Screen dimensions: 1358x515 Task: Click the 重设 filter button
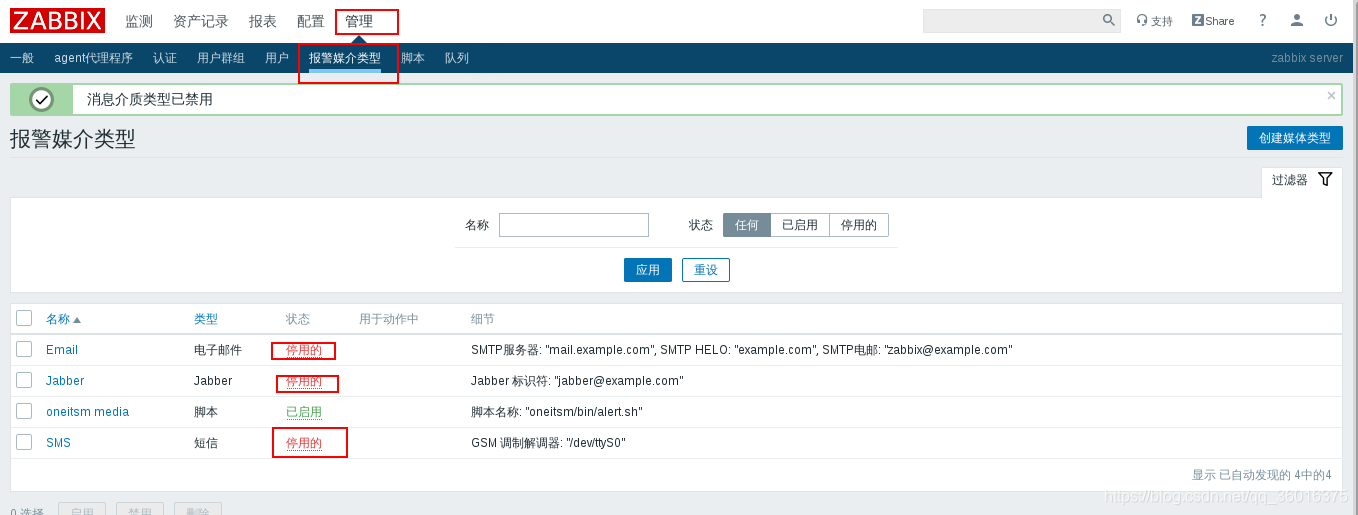[x=706, y=270]
